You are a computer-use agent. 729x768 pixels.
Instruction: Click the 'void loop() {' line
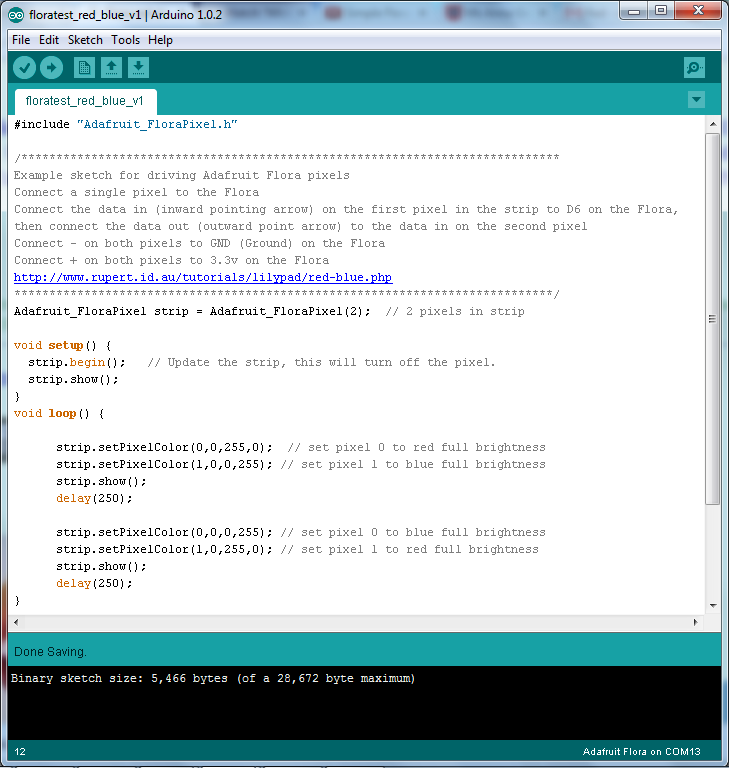click(59, 414)
